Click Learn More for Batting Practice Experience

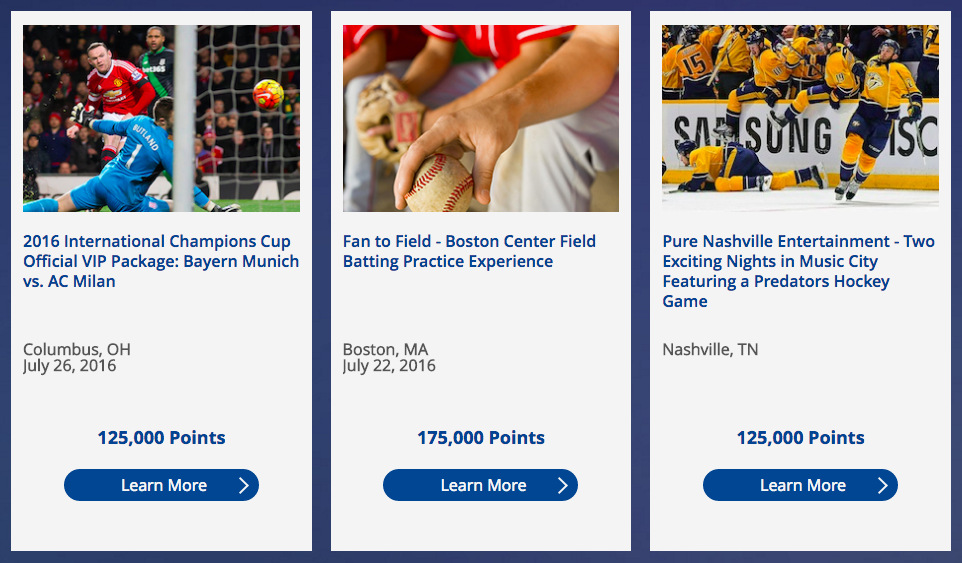point(480,485)
